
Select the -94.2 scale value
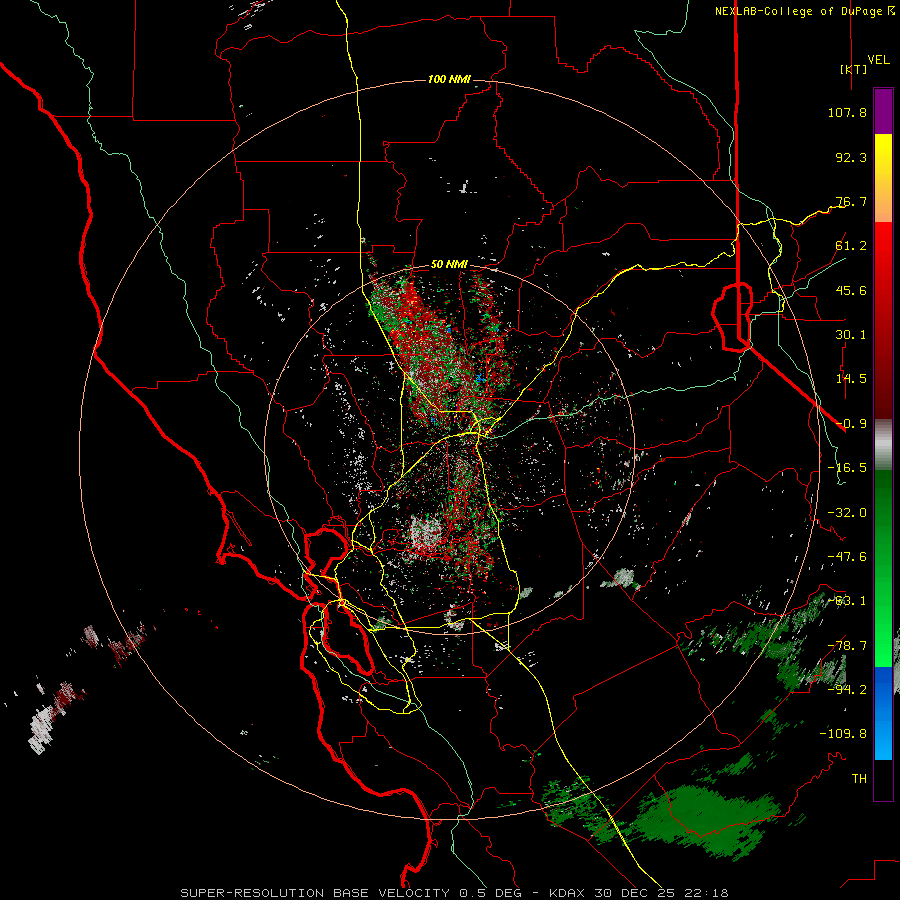tap(847, 690)
